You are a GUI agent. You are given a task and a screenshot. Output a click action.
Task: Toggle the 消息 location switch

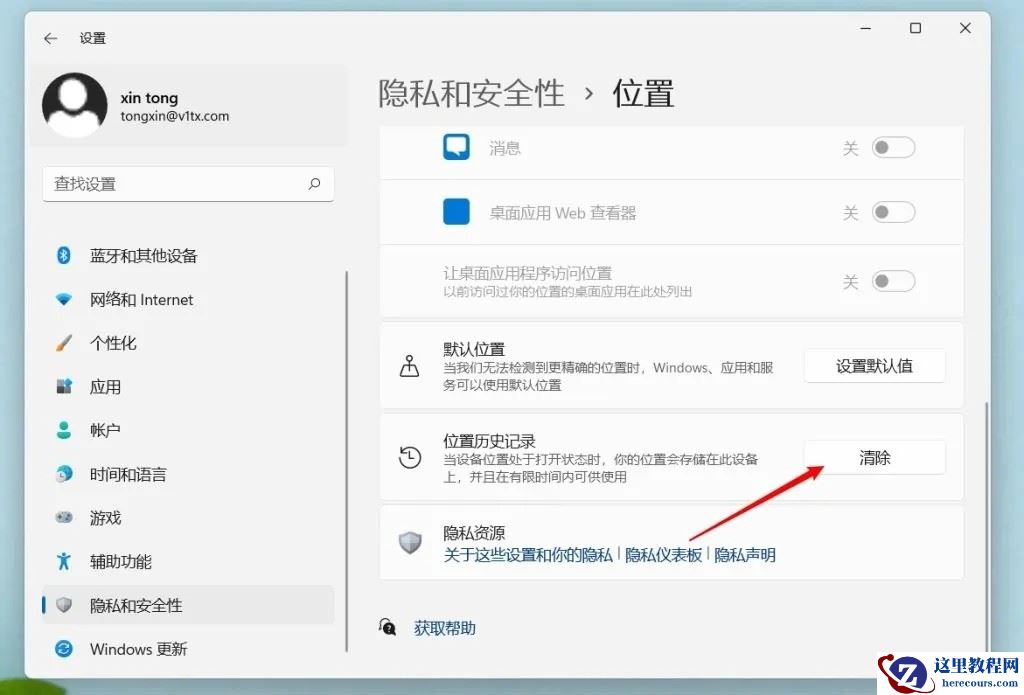(893, 147)
